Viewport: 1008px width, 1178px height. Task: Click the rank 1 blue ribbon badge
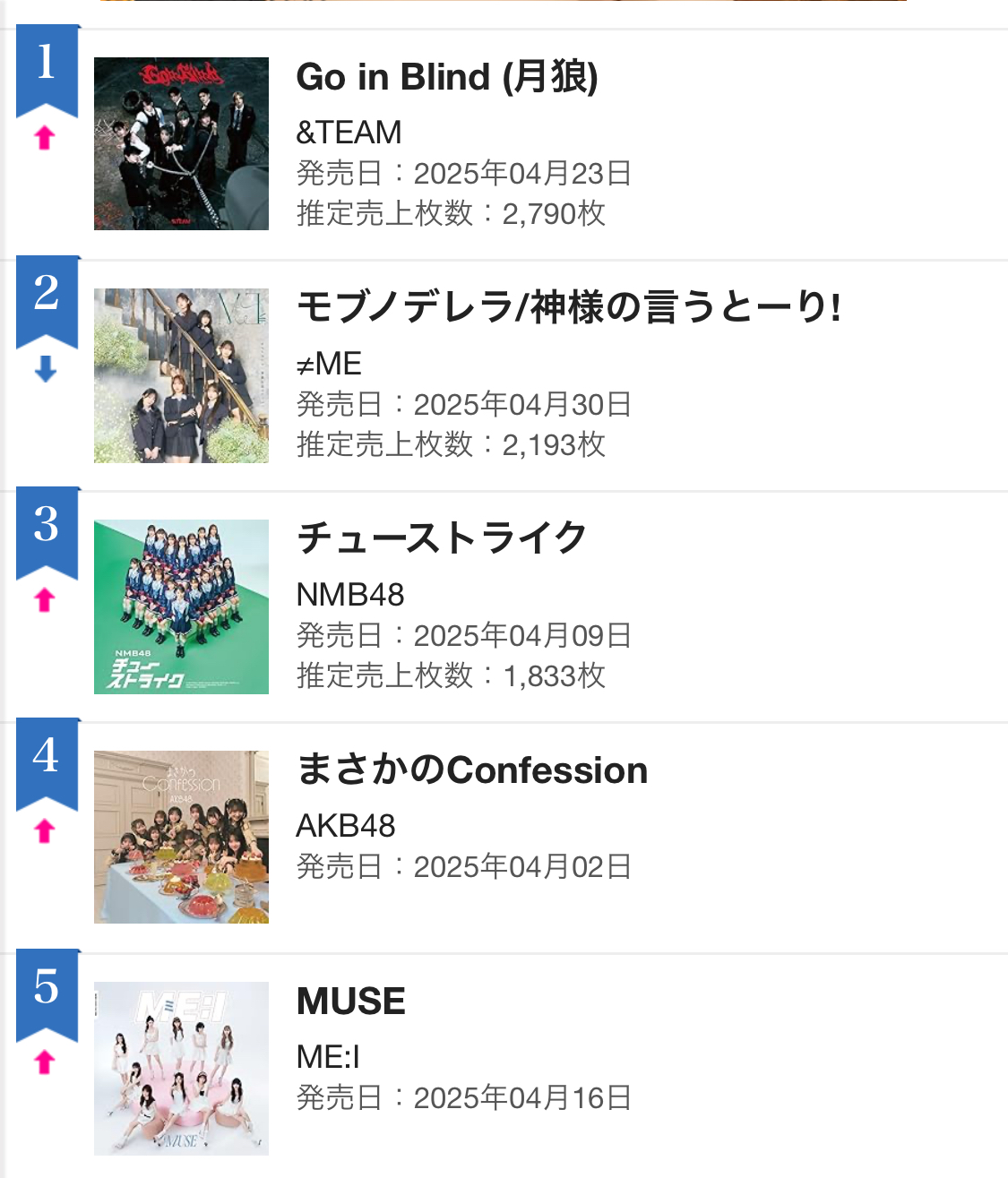[47, 71]
